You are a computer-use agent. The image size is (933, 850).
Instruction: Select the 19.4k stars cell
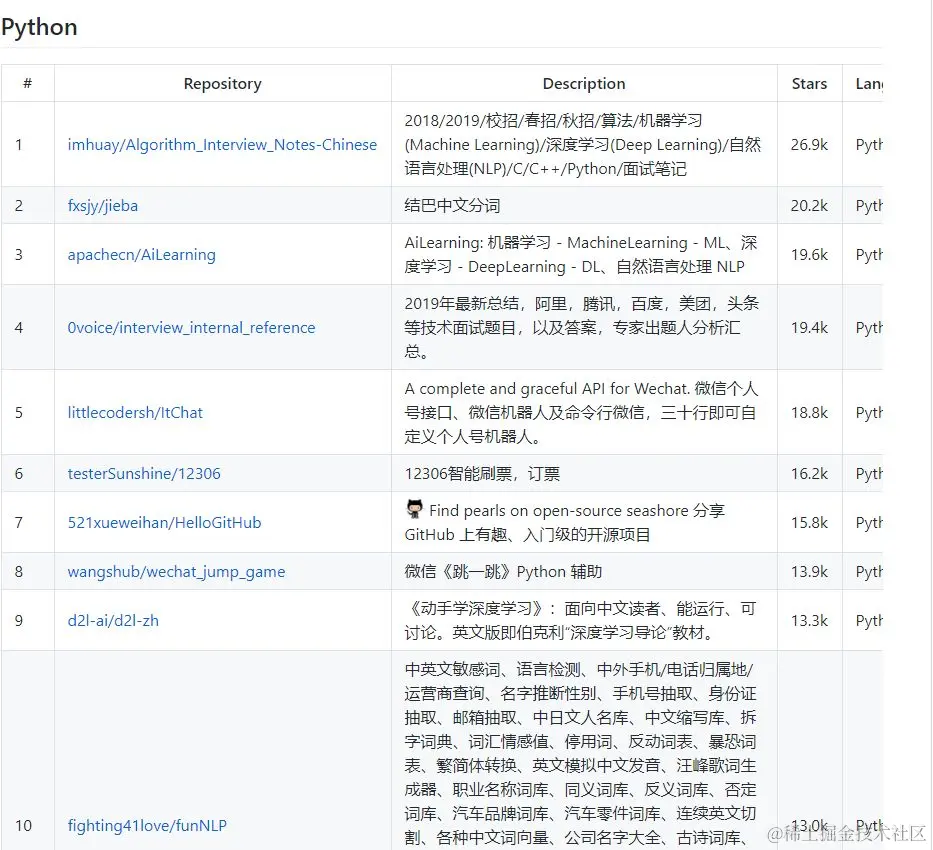click(809, 328)
